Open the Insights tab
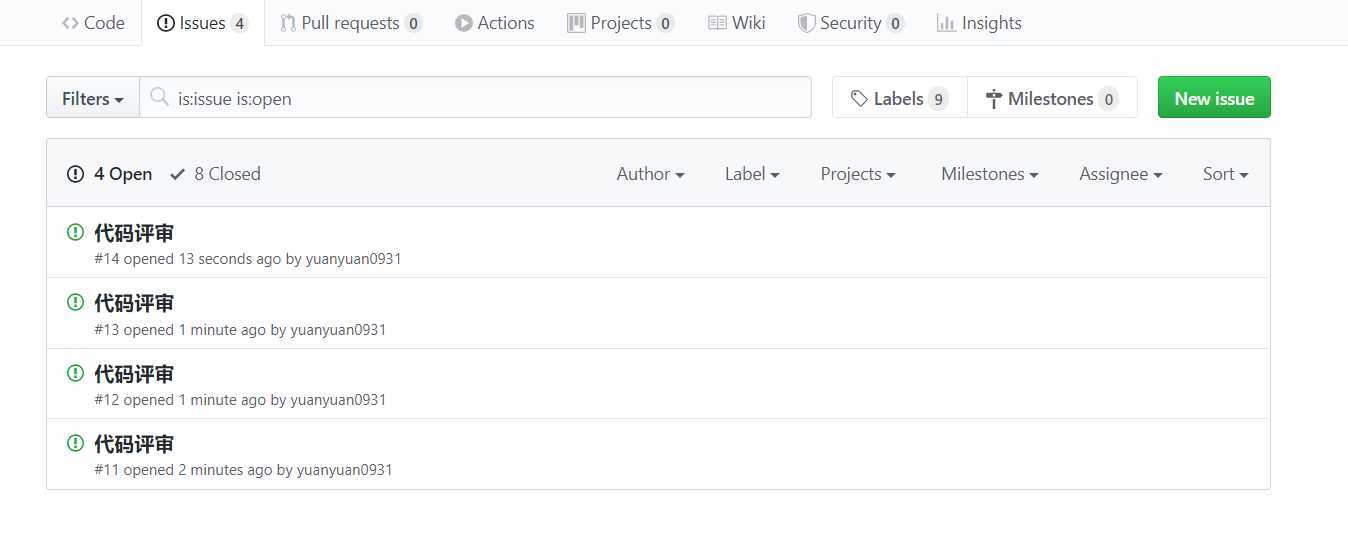This screenshot has height=534, width=1348. click(979, 23)
